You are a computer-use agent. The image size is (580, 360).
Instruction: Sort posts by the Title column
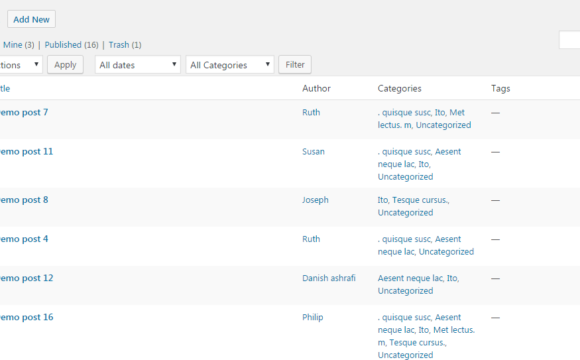5,88
